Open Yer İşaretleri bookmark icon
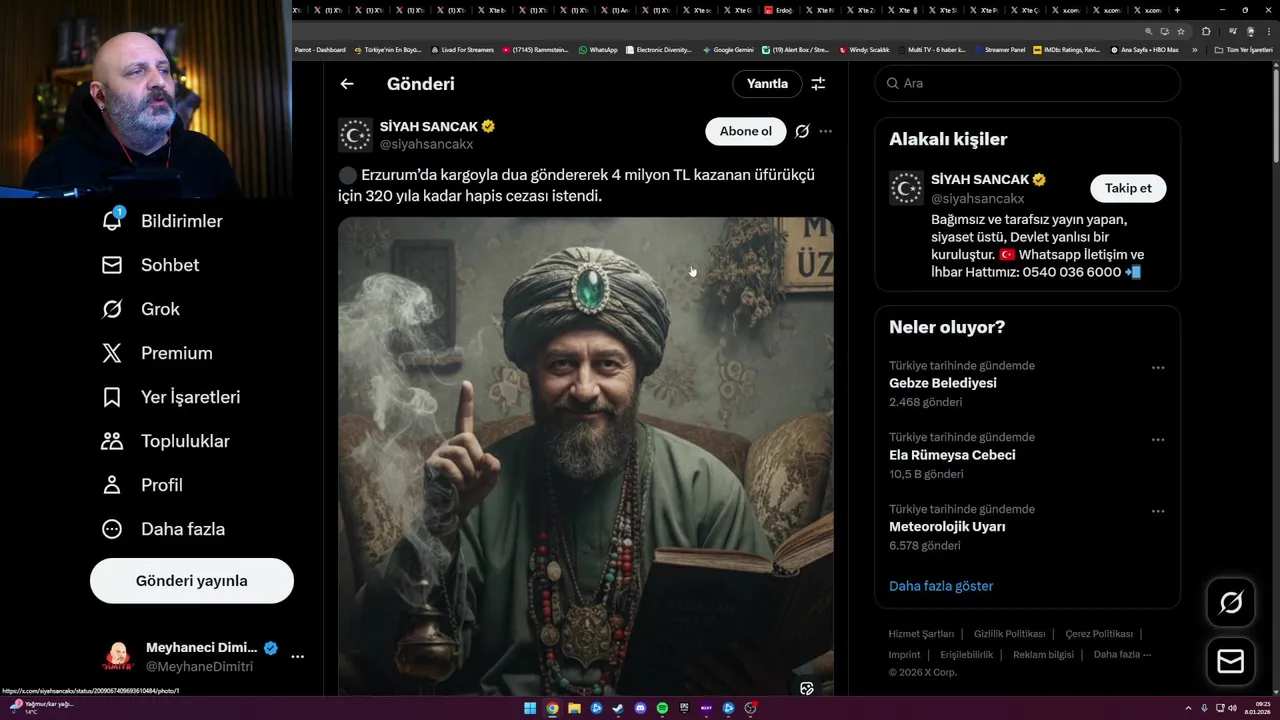The height and width of the screenshot is (720, 1280). pyautogui.click(x=112, y=397)
